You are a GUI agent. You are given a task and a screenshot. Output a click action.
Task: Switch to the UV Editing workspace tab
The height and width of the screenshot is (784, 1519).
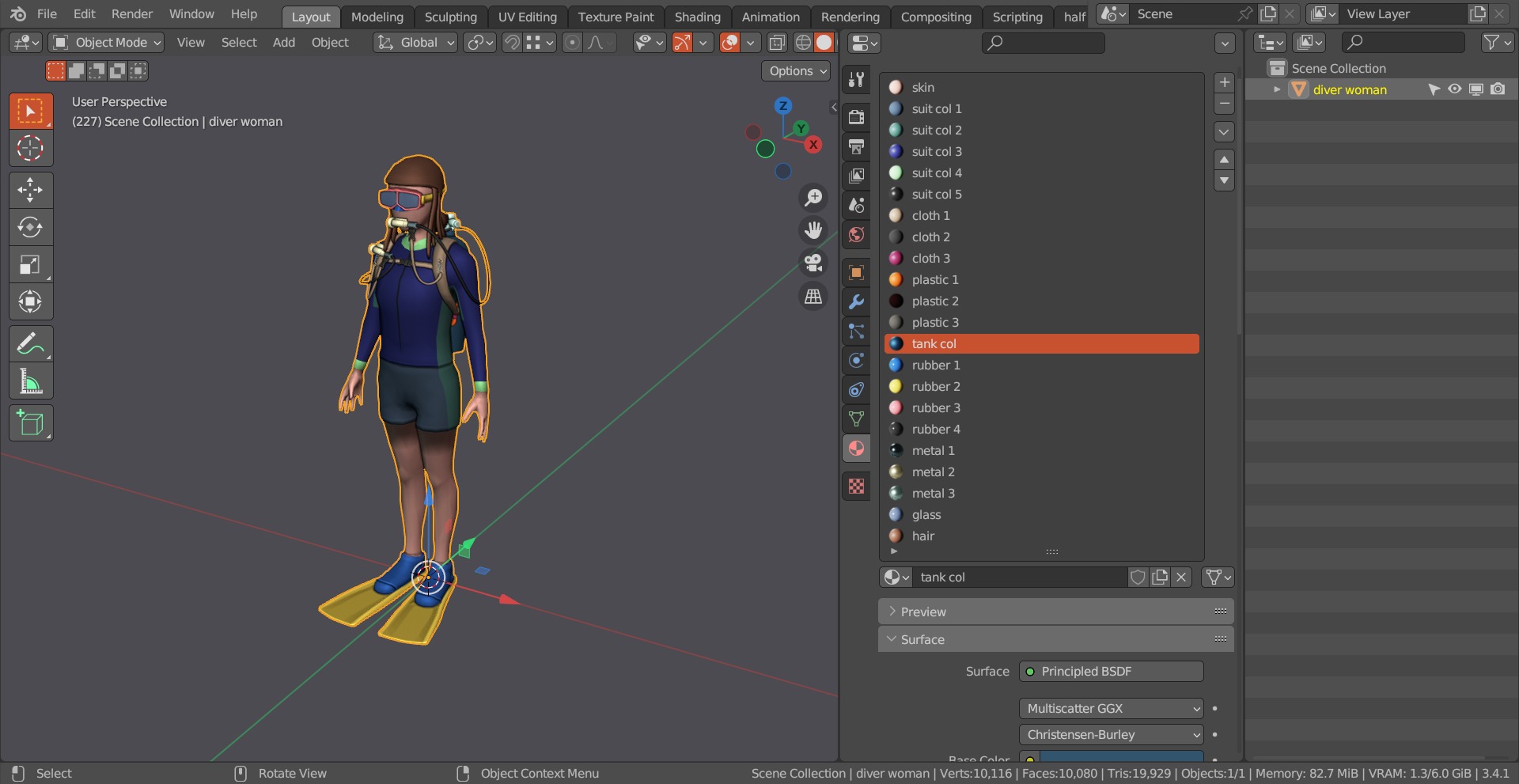(x=527, y=17)
